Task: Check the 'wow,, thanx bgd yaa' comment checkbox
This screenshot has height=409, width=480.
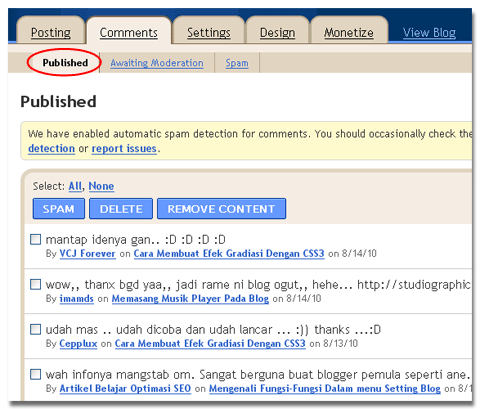Action: coord(35,284)
